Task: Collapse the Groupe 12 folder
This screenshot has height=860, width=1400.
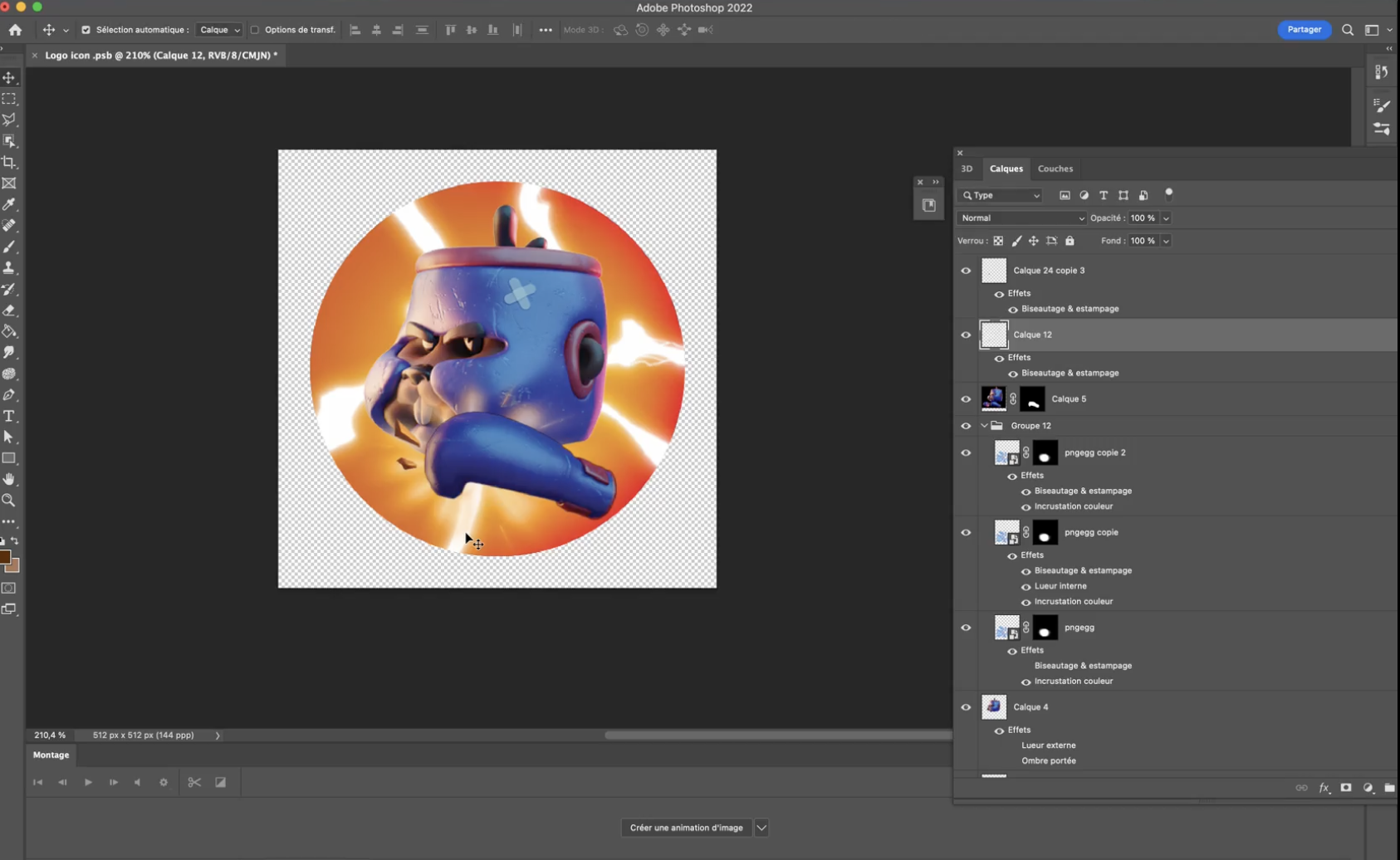Action: coord(984,426)
